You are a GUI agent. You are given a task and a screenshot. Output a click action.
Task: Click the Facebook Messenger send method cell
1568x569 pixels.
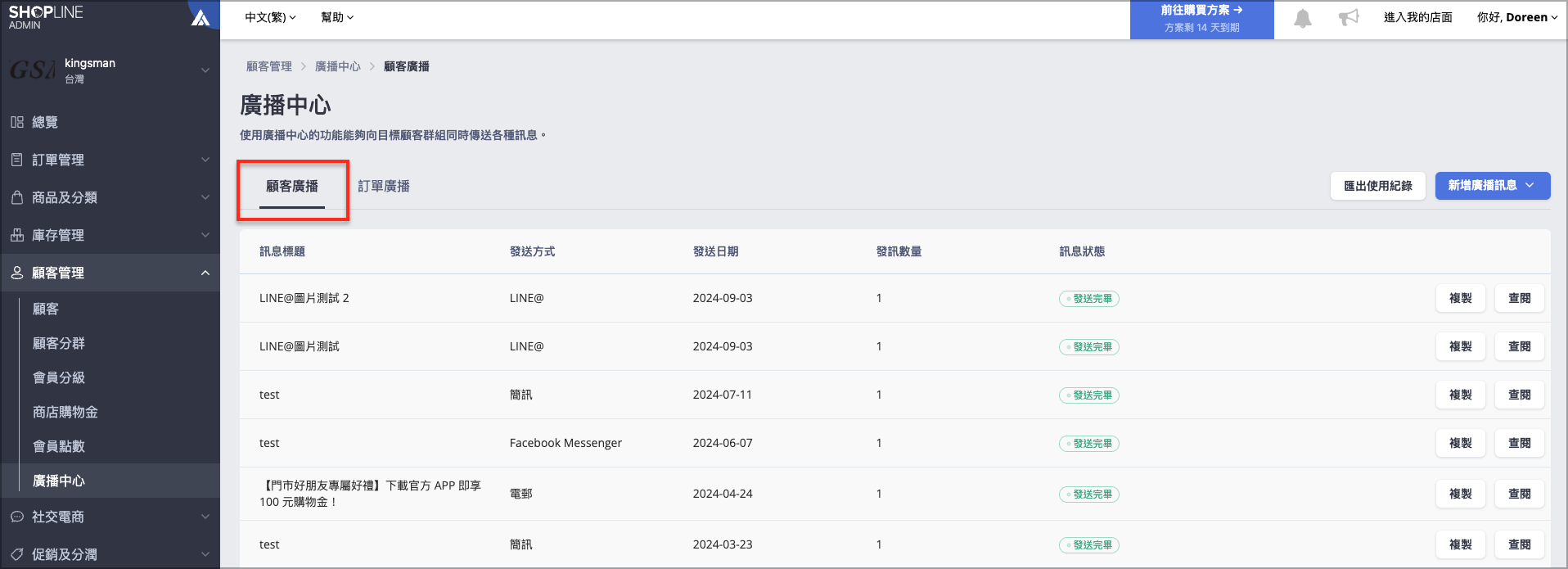point(565,443)
